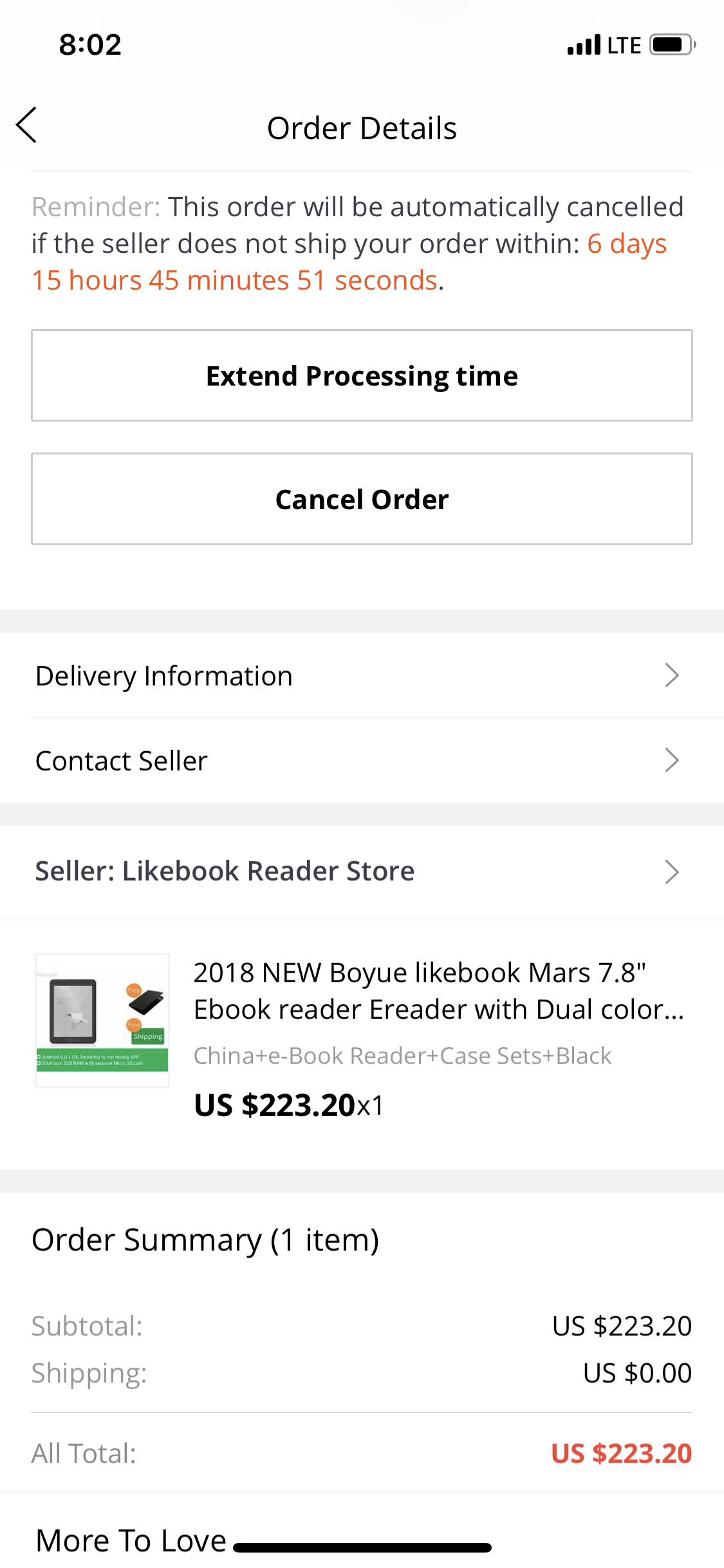This screenshot has width=724, height=1568.
Task: Tap the battery icon in status bar
Action: click(672, 45)
